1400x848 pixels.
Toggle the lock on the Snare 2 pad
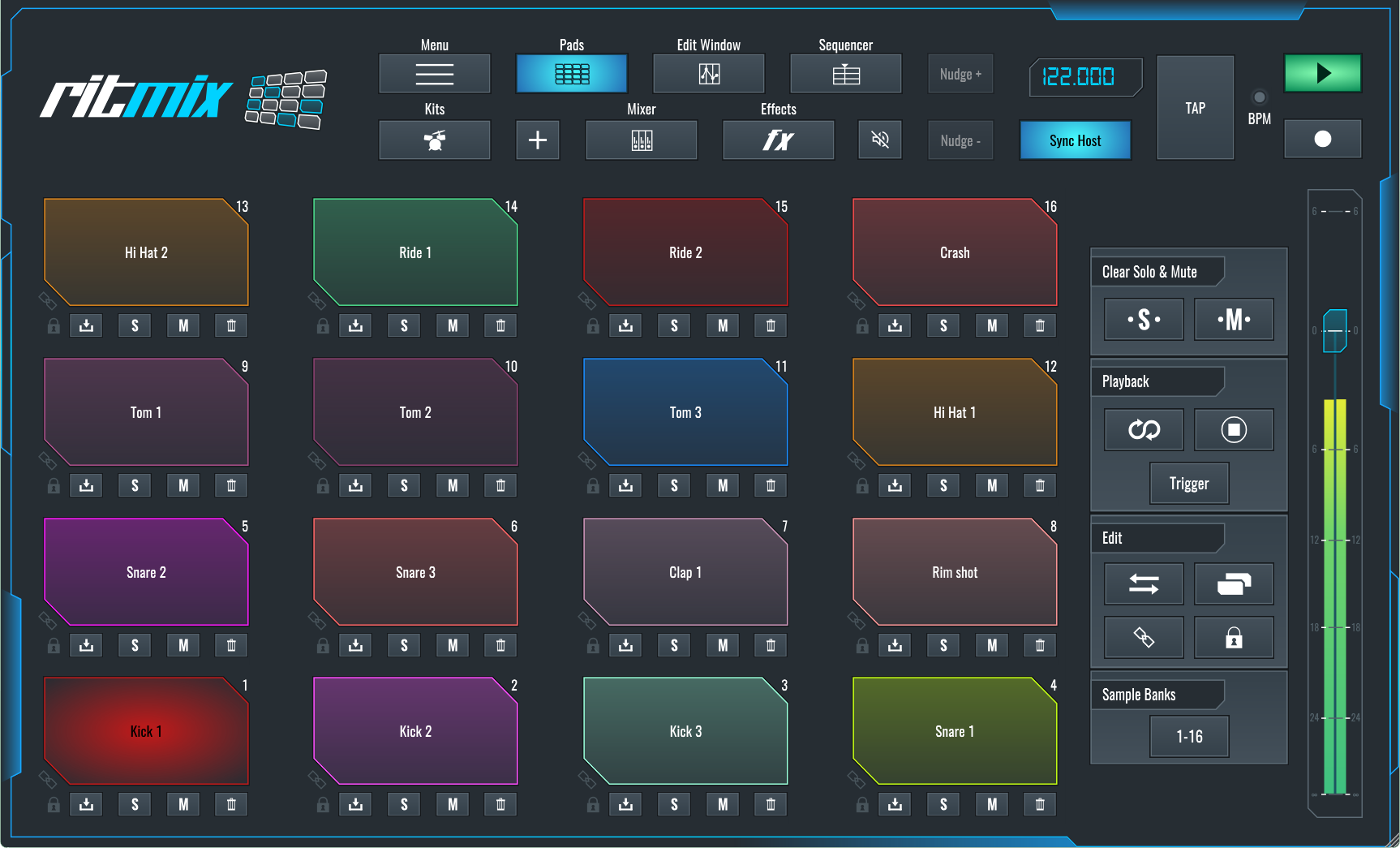[x=54, y=645]
